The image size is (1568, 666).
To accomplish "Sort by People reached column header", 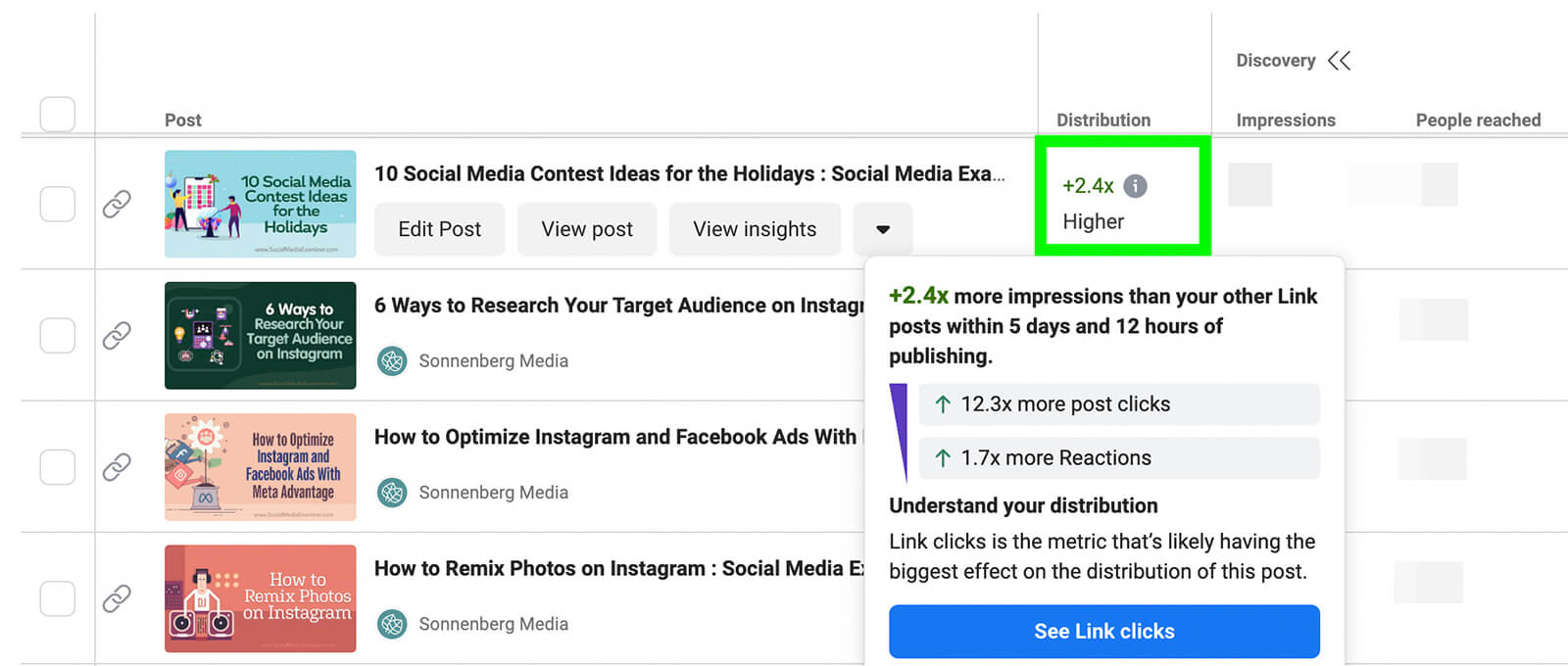I will point(1478,120).
